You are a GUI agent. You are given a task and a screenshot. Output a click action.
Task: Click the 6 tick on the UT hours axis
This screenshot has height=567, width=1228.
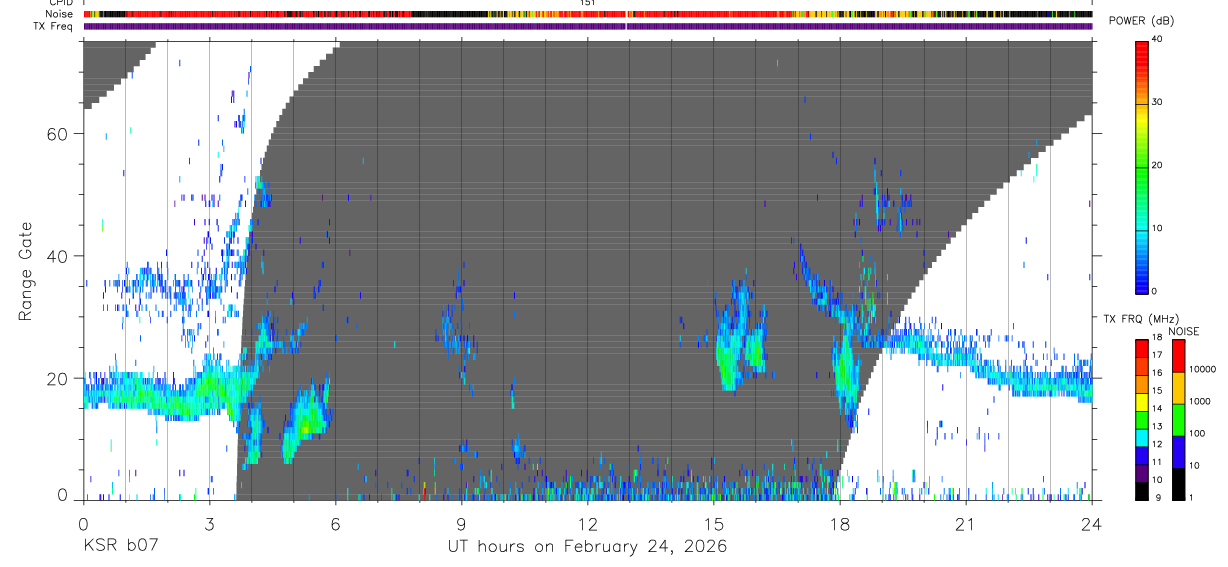pos(335,522)
